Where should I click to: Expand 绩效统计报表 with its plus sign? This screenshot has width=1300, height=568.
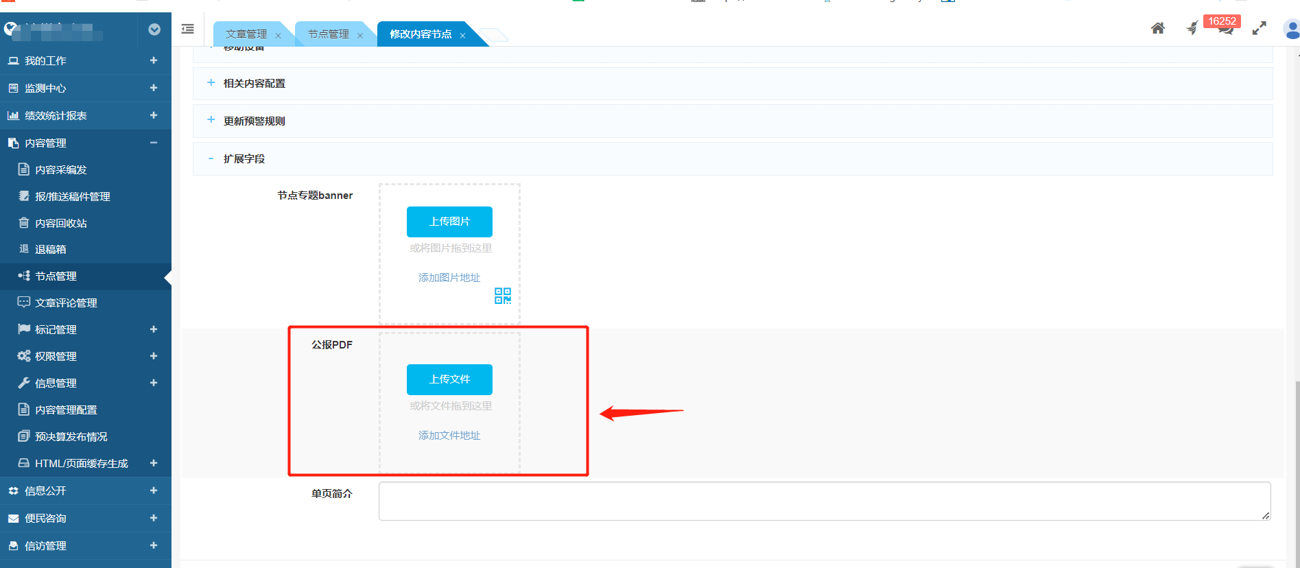[x=153, y=115]
